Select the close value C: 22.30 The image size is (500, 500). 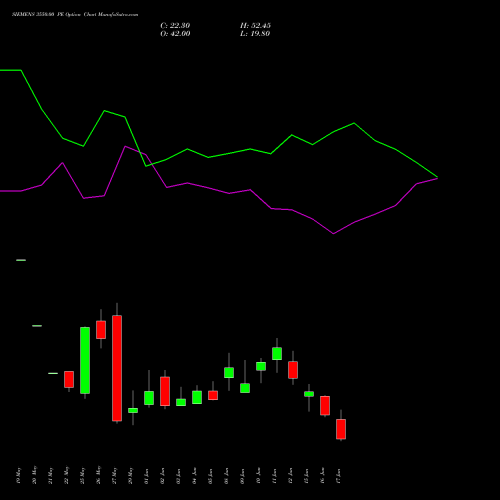click(175, 26)
